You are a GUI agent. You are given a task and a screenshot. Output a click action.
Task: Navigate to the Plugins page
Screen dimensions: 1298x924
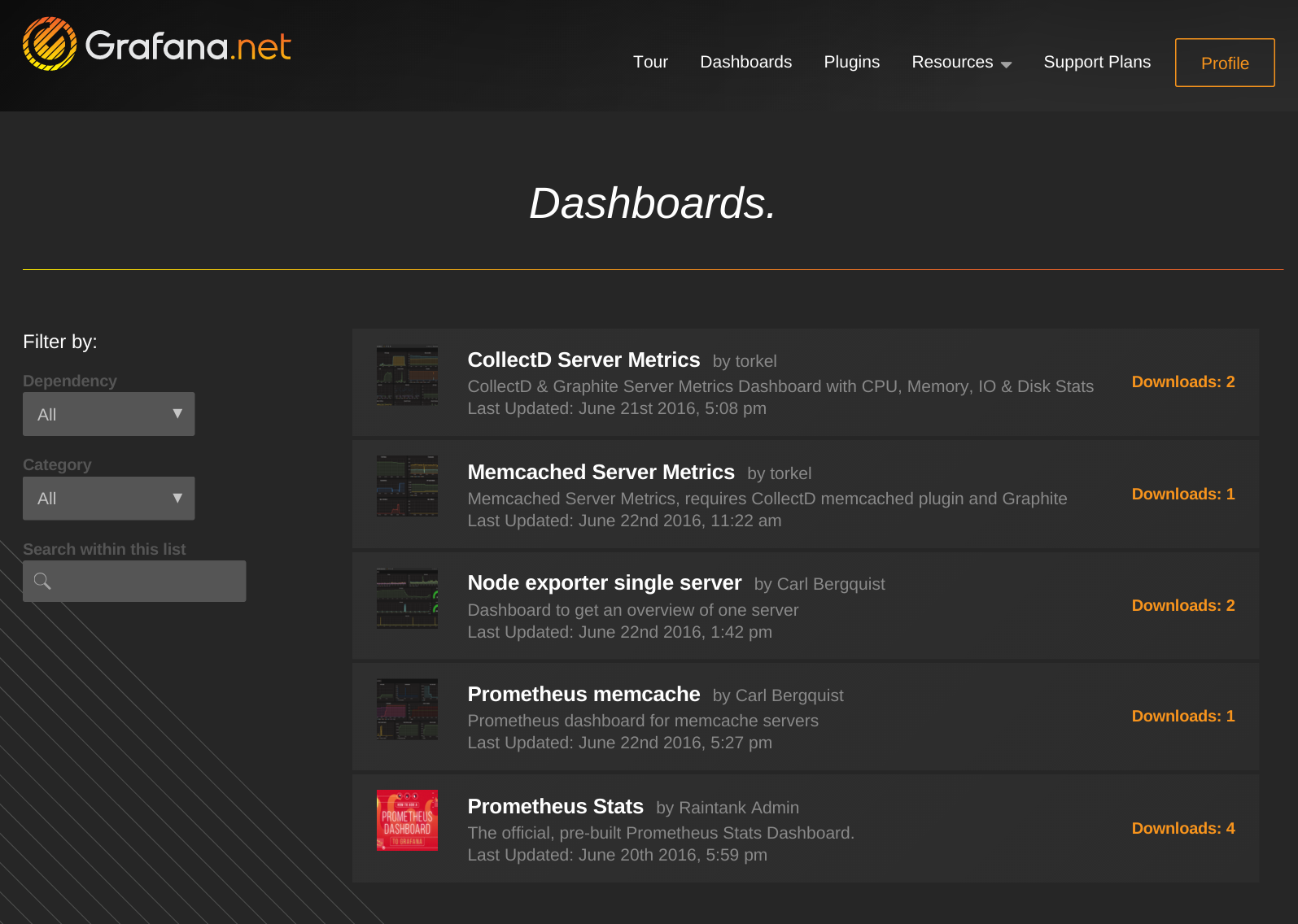(x=851, y=63)
